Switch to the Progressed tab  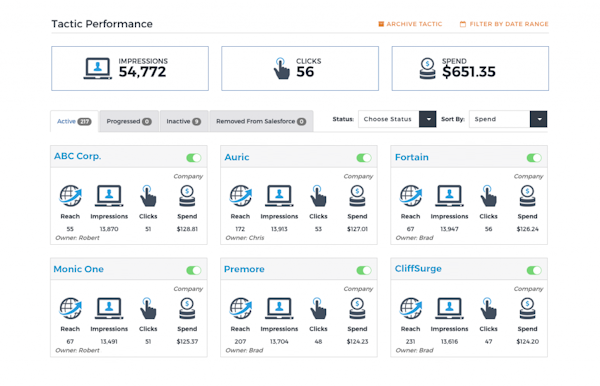[129, 121]
